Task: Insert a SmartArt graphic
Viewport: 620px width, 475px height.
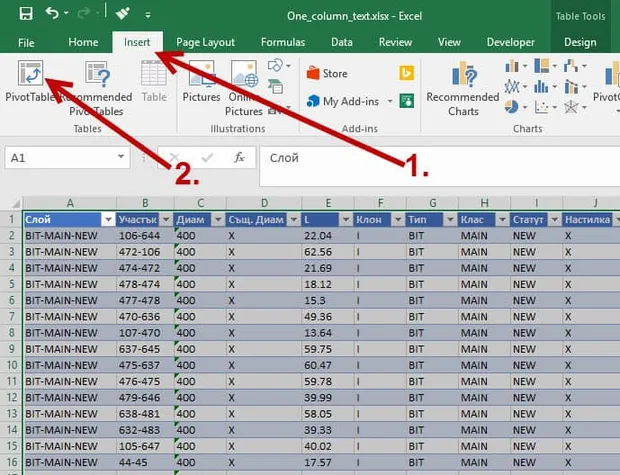Action: (275, 86)
